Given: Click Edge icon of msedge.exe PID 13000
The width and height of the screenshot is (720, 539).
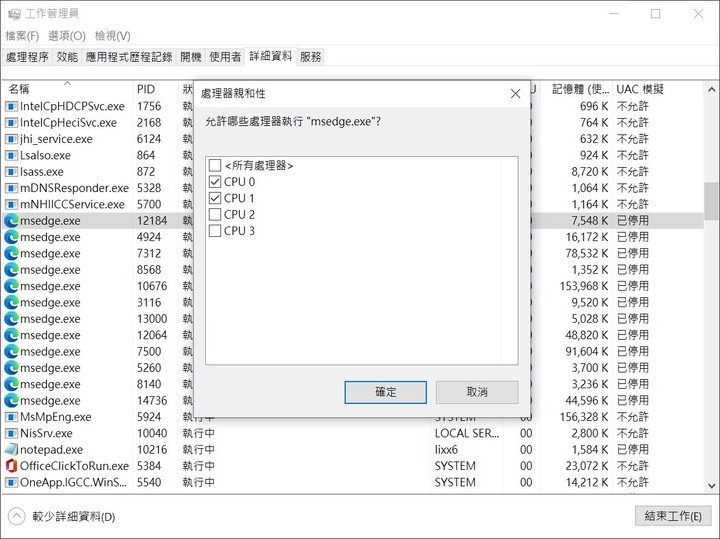Looking at the screenshot, I should tap(11, 319).
